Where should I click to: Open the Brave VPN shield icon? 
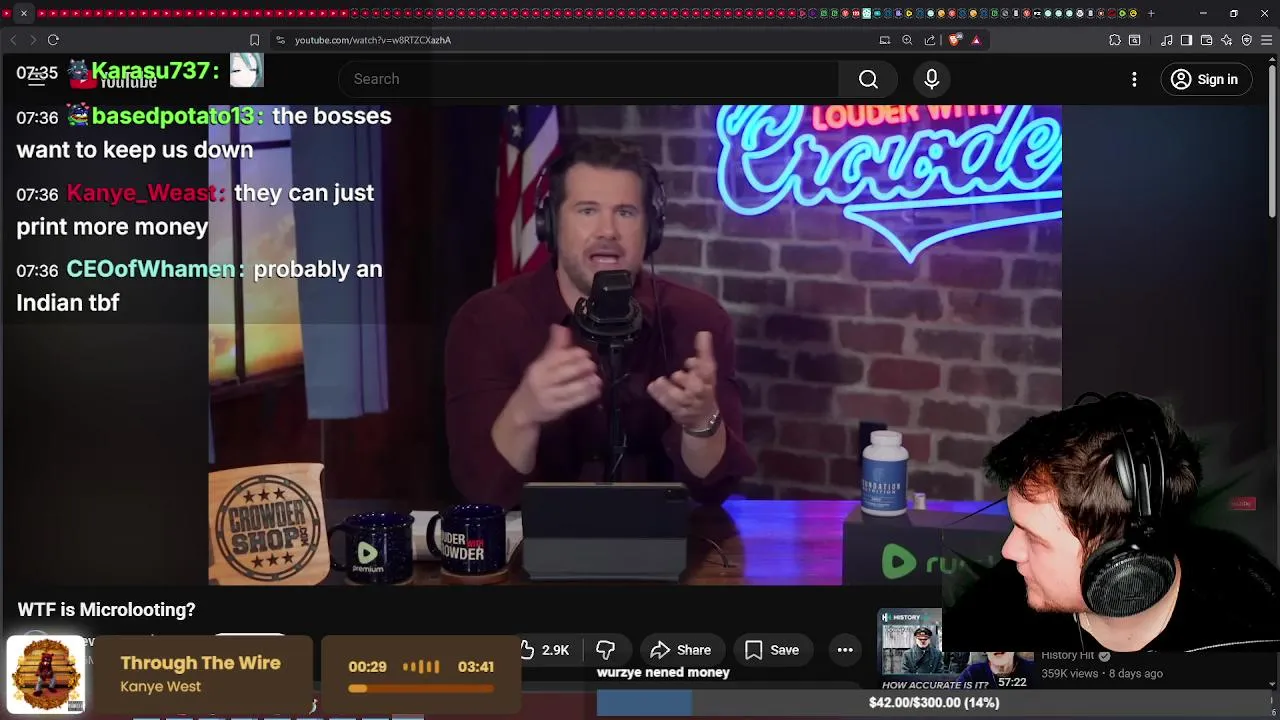1246,40
